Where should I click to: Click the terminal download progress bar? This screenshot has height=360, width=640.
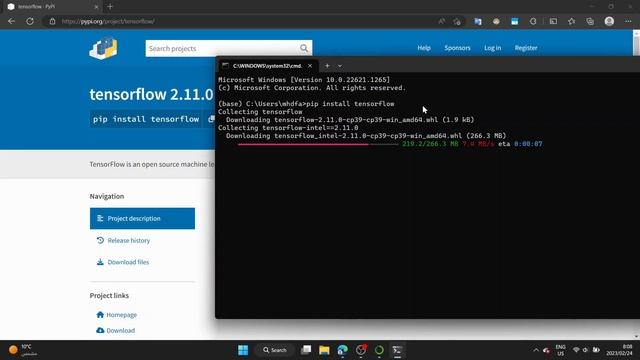tap(318, 144)
